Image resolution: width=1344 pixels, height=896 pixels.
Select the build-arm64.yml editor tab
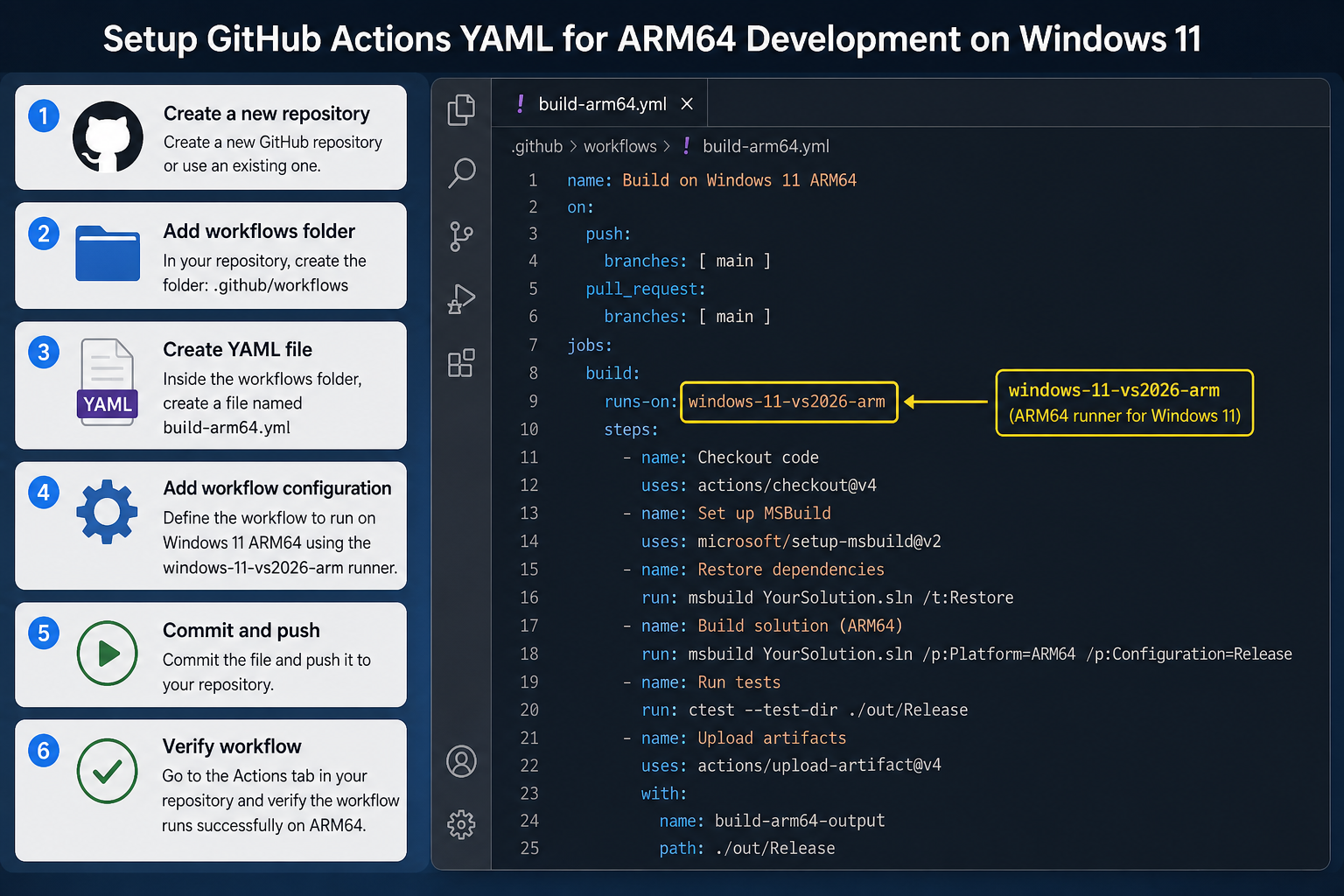point(600,104)
